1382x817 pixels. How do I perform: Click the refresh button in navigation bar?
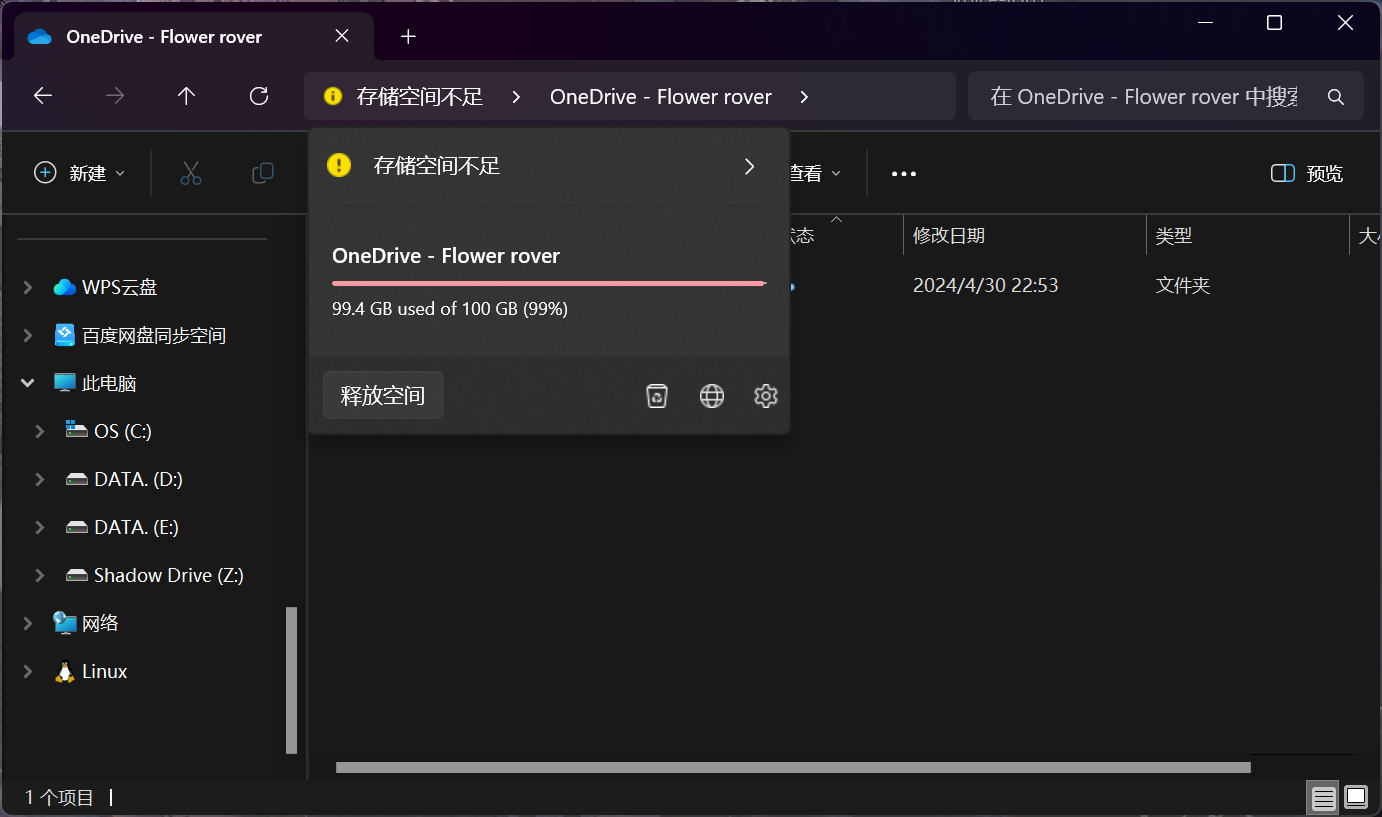[259, 96]
